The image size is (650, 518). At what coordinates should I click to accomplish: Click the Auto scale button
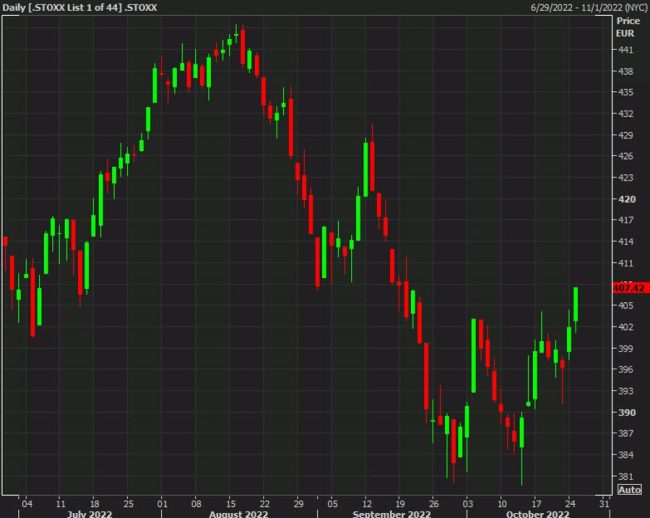pos(629,490)
